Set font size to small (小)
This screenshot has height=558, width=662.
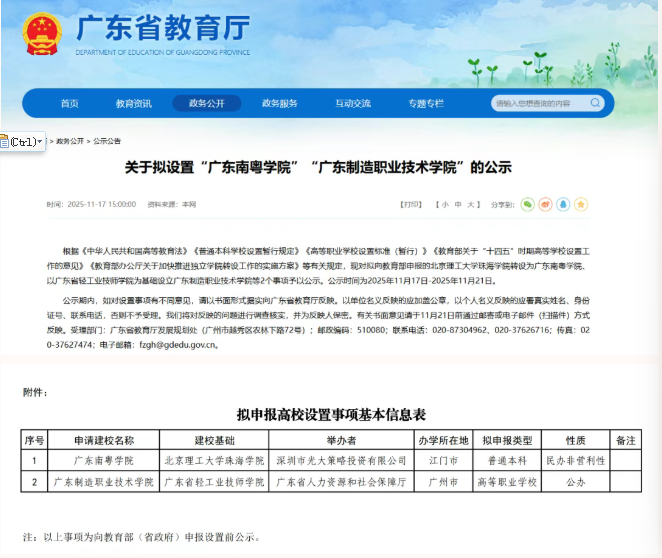point(444,204)
